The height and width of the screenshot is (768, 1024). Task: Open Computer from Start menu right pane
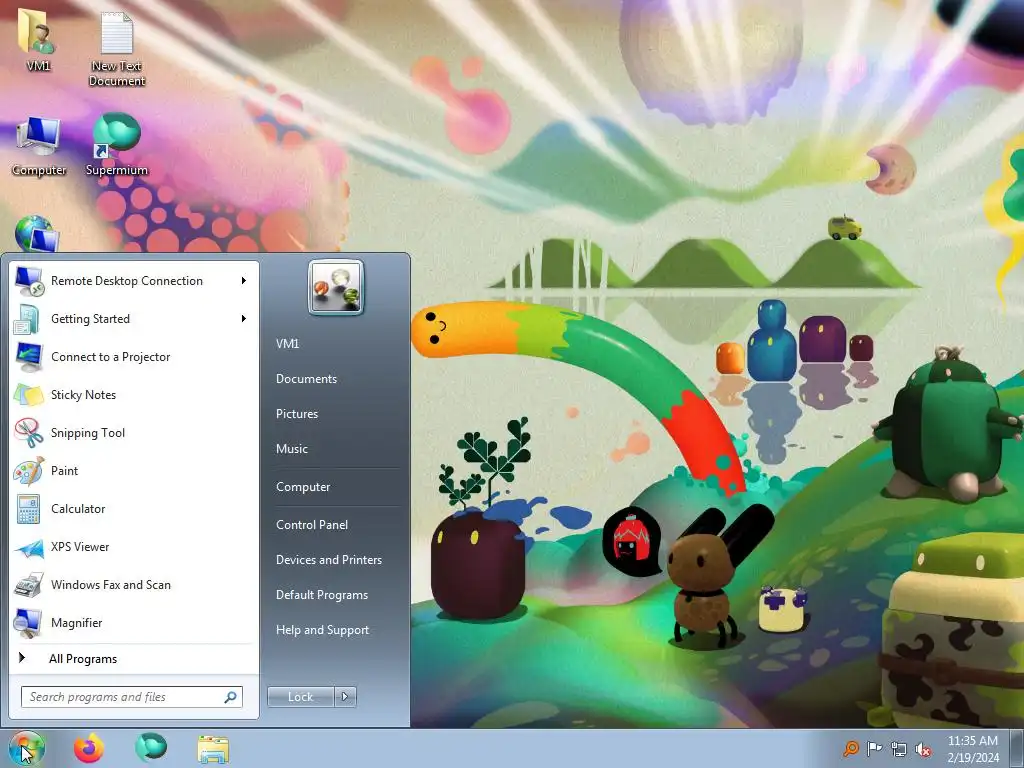coord(302,487)
